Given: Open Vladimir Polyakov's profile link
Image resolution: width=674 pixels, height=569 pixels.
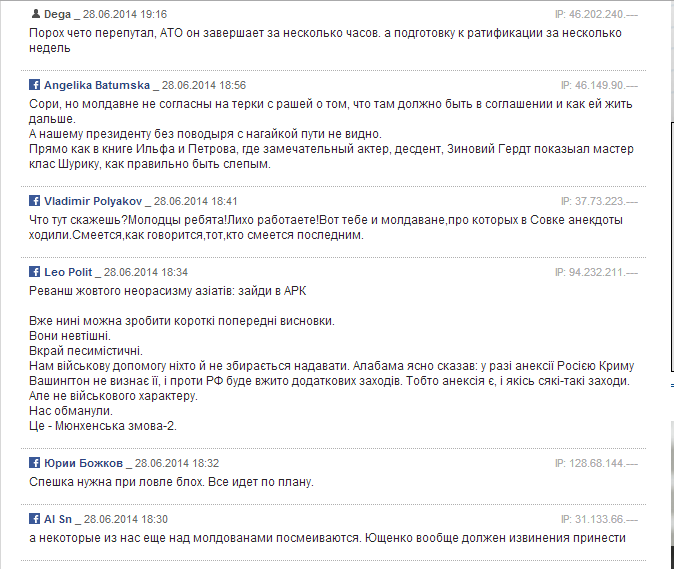Looking at the screenshot, I should click(93, 201).
